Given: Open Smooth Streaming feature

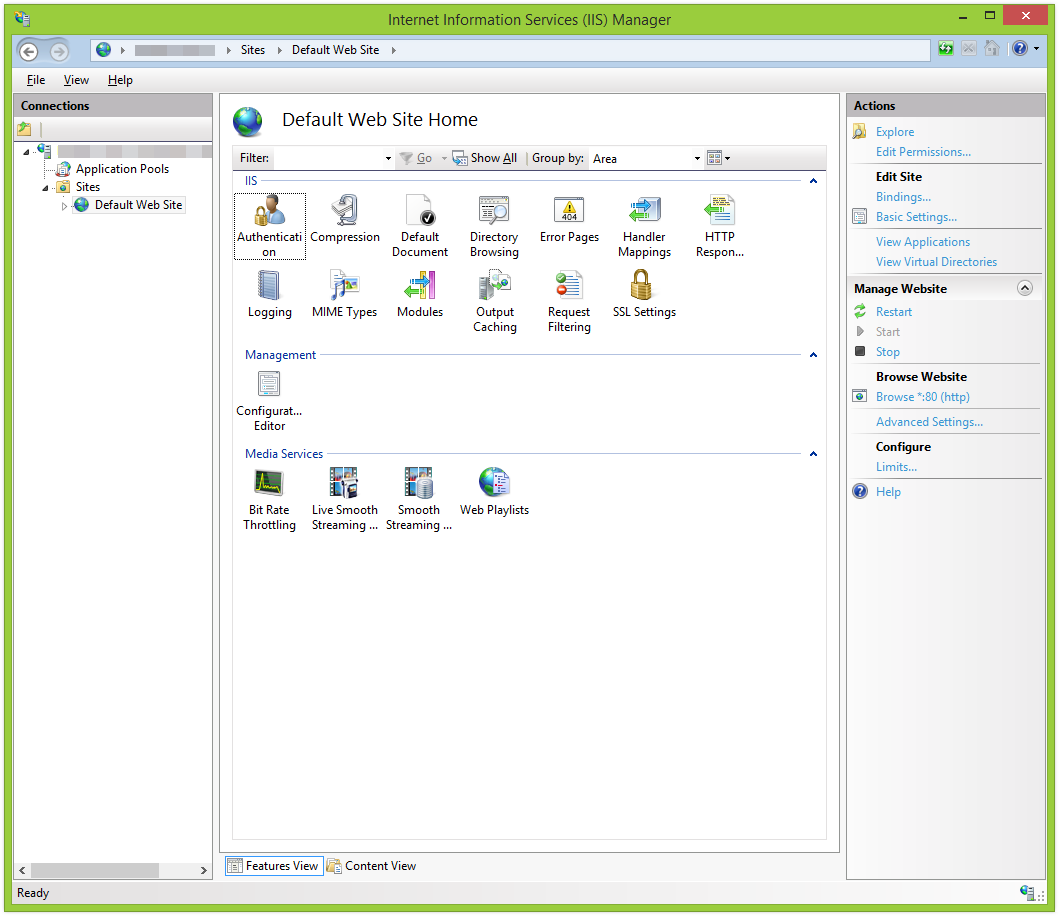Looking at the screenshot, I should [x=419, y=499].
